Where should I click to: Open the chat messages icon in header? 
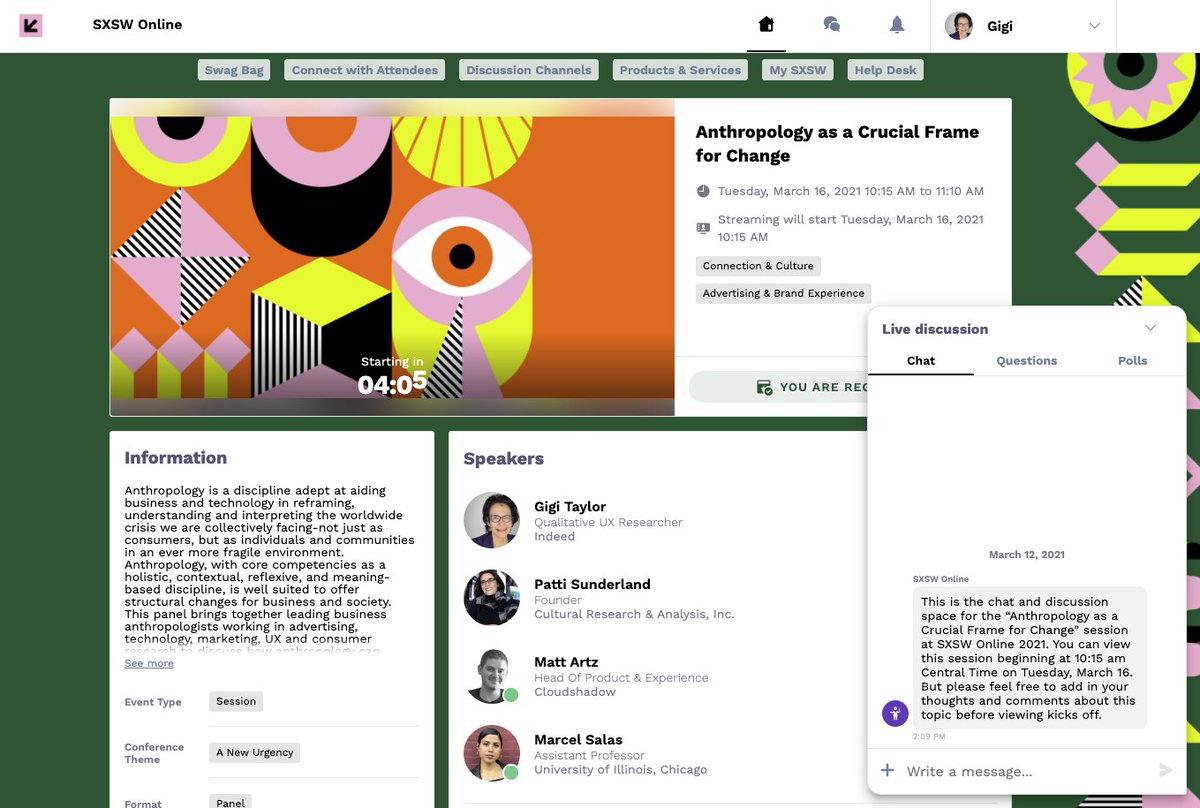click(831, 25)
